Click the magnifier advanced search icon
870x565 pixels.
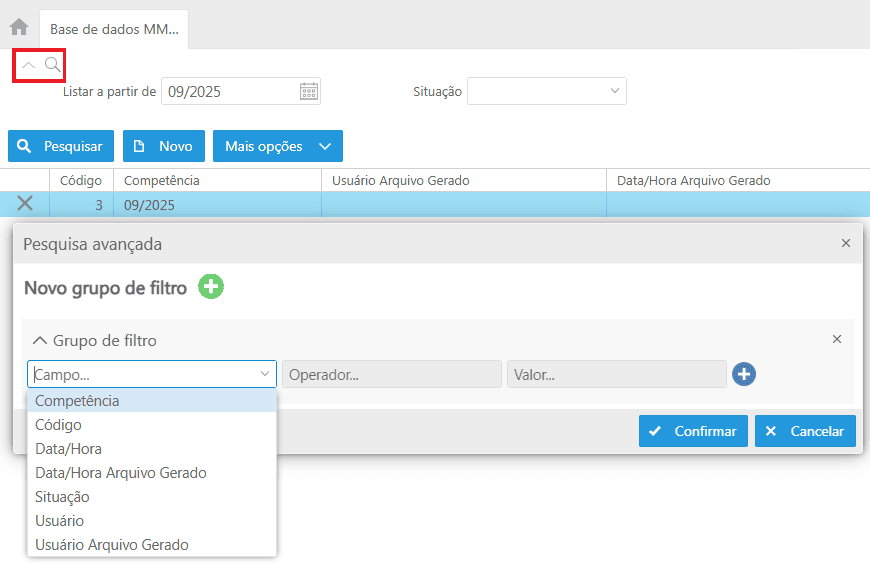[53, 65]
